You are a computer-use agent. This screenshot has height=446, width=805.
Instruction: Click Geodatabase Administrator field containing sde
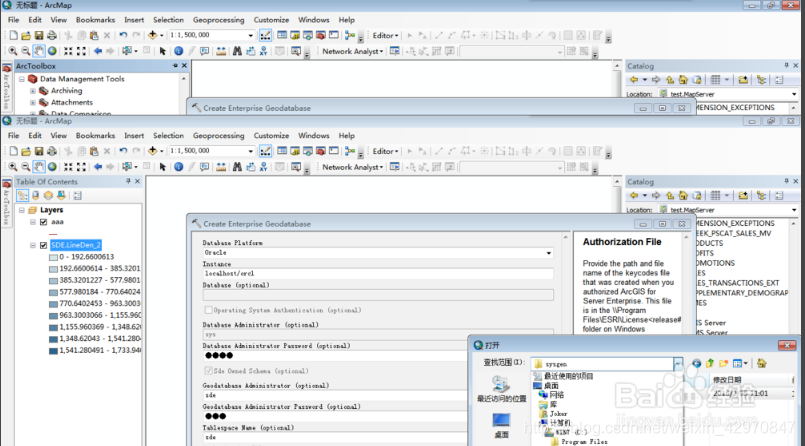point(335,395)
